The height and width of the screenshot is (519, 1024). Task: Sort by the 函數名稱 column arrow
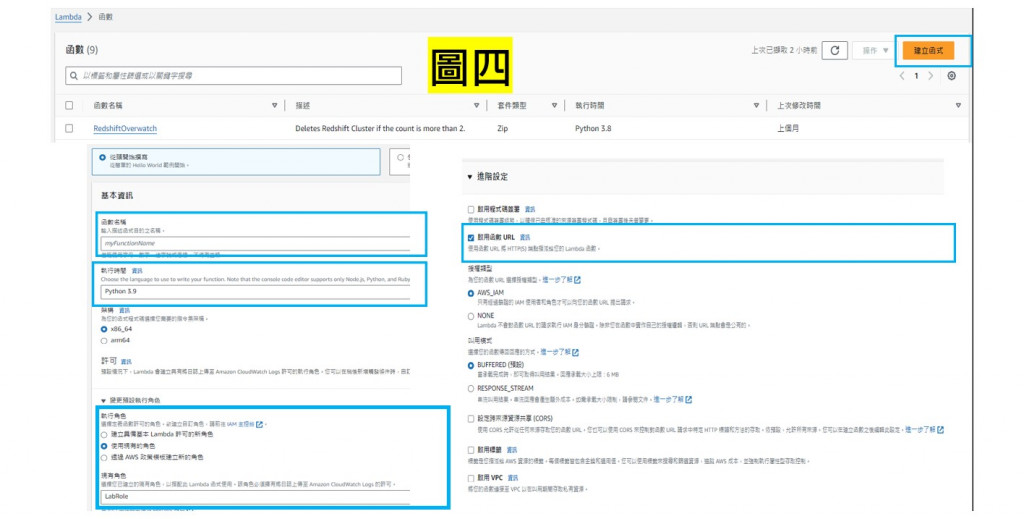point(274,105)
